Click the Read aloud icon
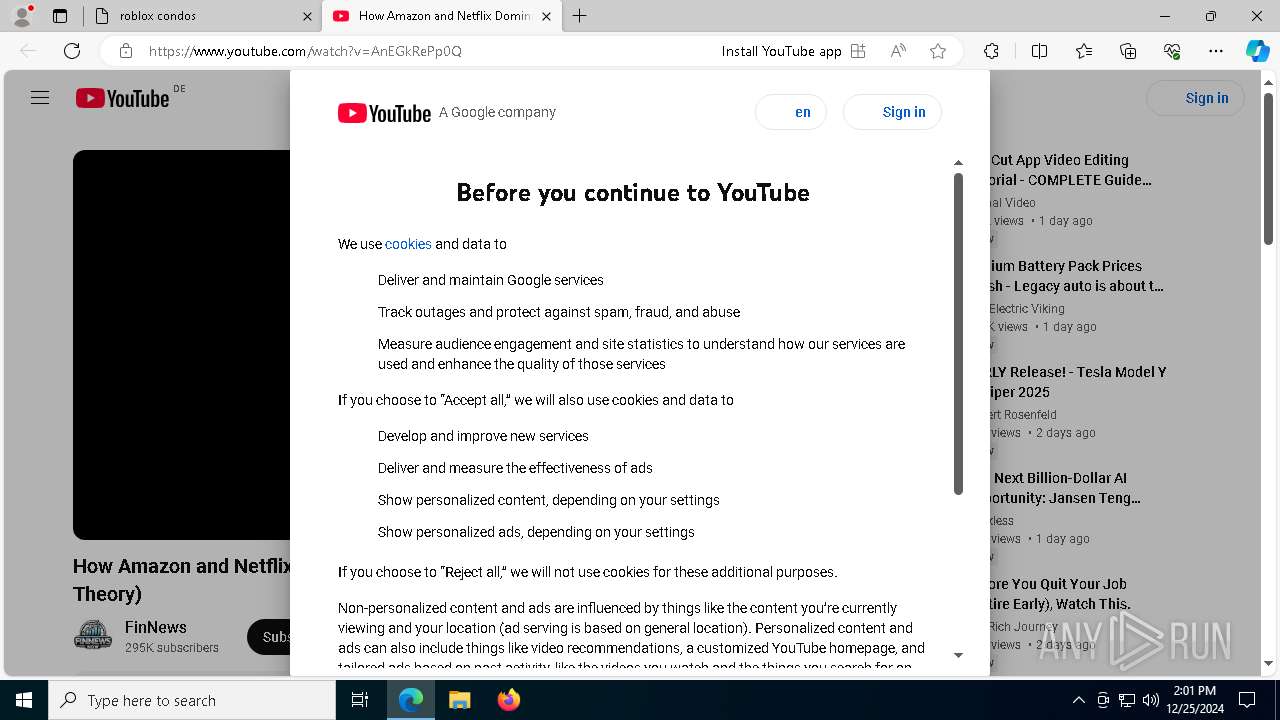Viewport: 1280px width, 720px height. (x=898, y=51)
